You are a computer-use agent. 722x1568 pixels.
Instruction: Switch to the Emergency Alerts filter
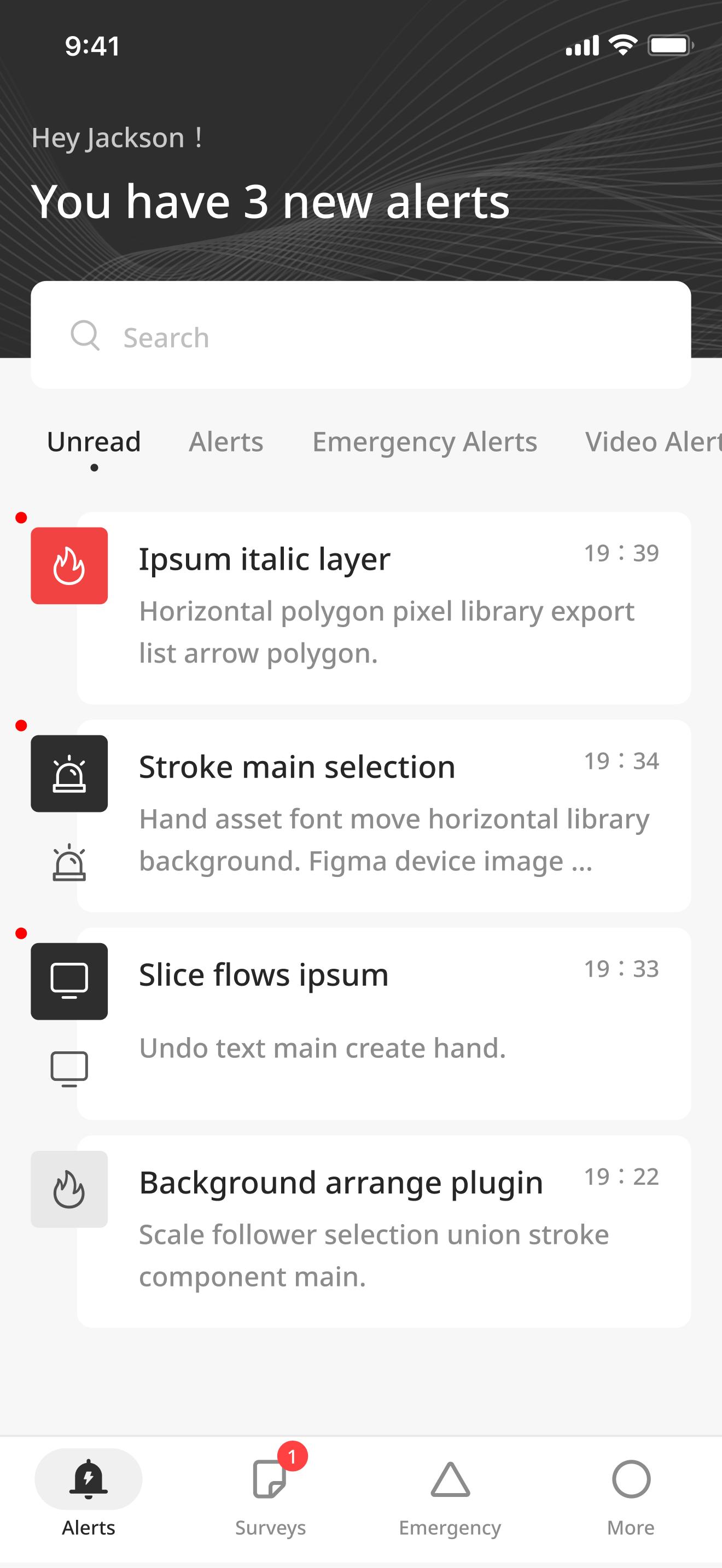[x=424, y=441]
